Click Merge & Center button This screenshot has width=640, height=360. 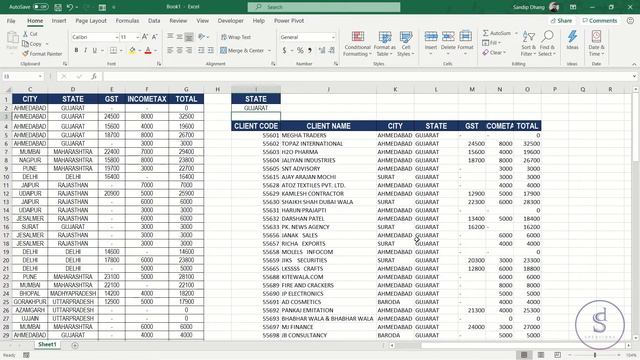point(242,50)
